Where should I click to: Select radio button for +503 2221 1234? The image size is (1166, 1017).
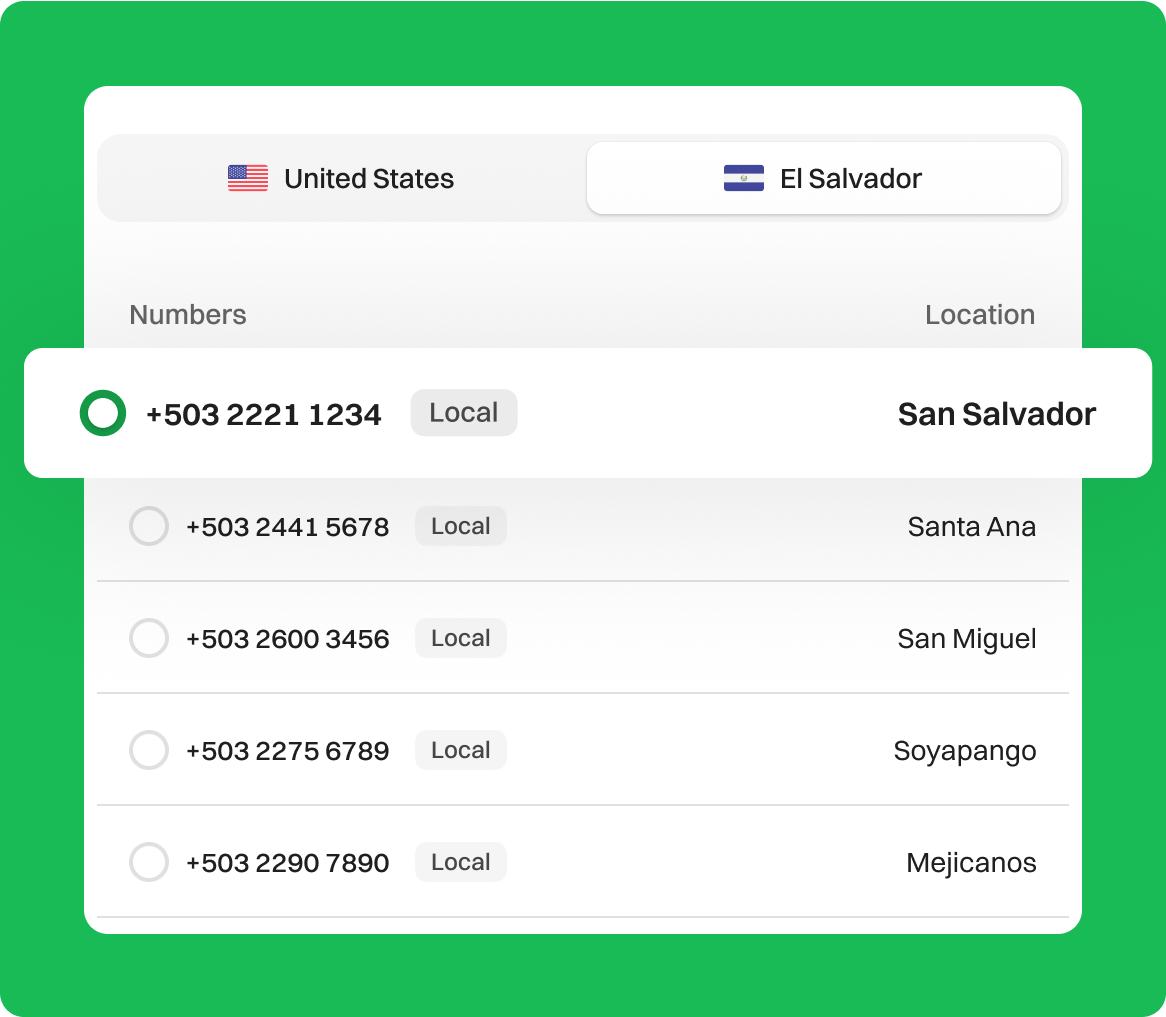tap(103, 413)
